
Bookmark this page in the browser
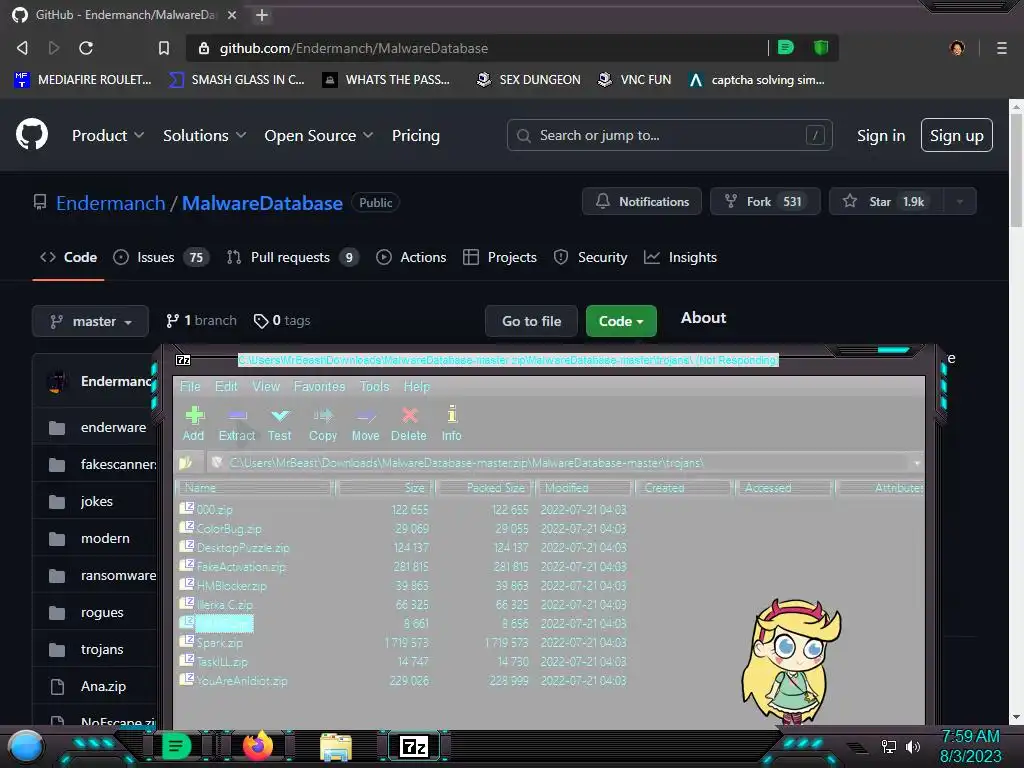tap(164, 48)
